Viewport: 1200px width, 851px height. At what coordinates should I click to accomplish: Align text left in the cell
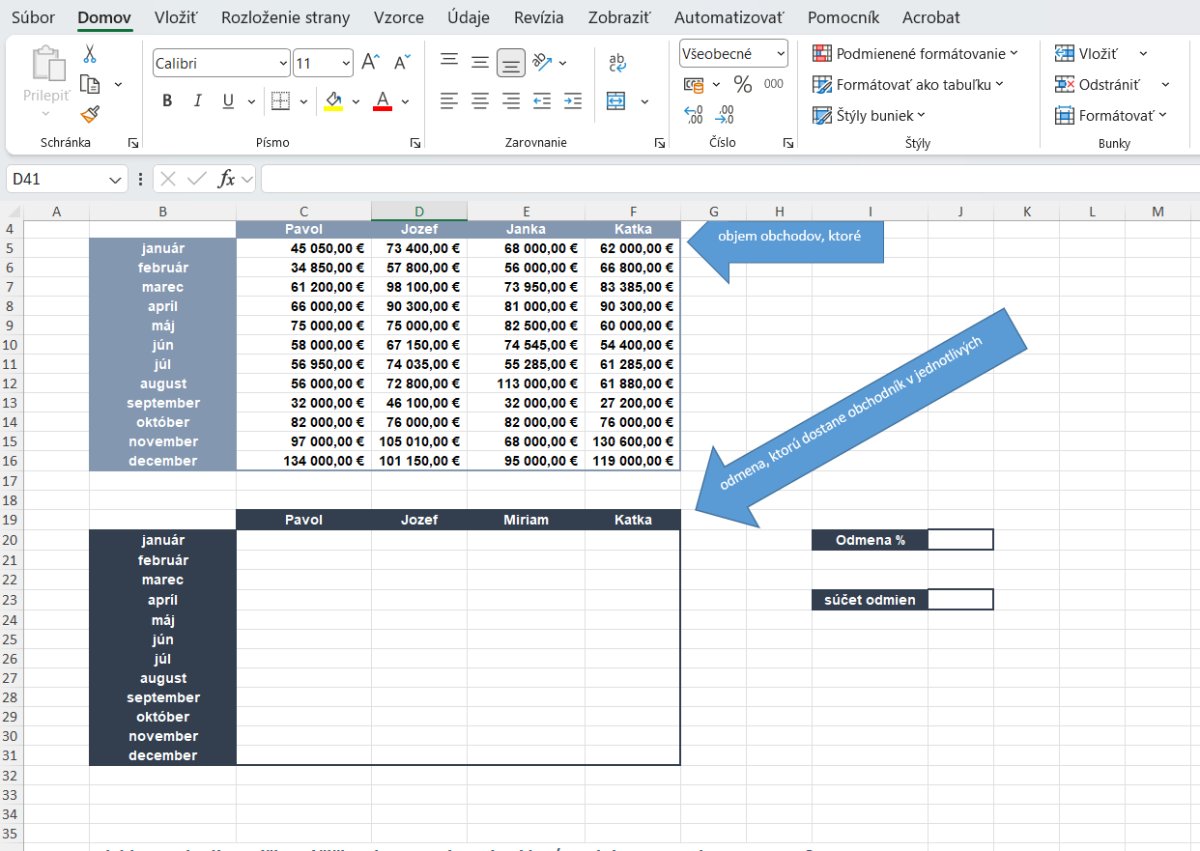coord(450,101)
